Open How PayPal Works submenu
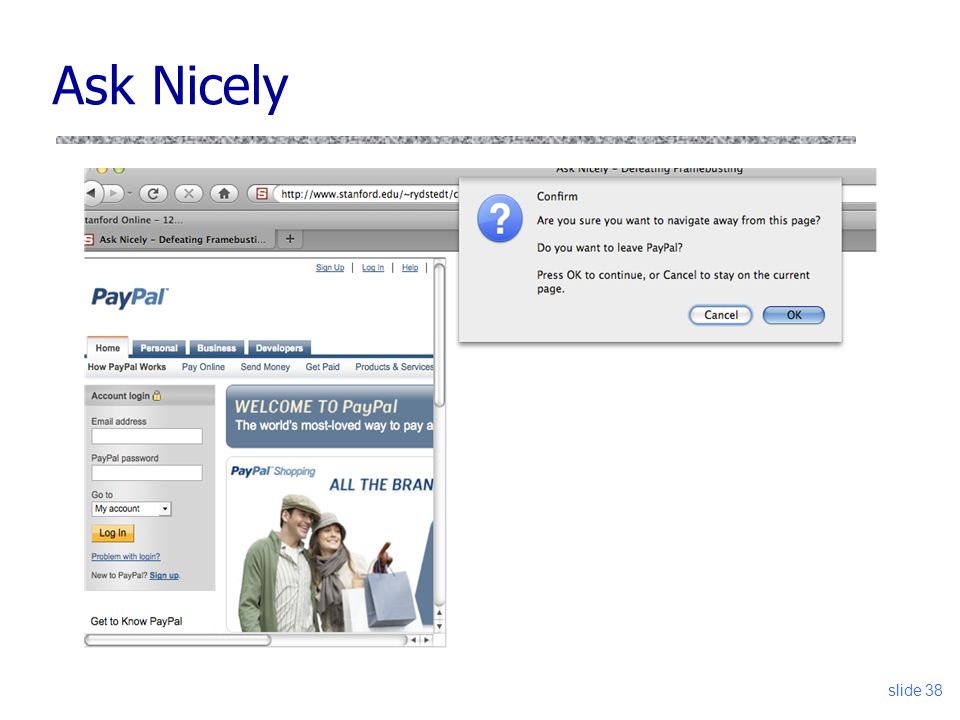This screenshot has width=960, height=720. (x=127, y=367)
